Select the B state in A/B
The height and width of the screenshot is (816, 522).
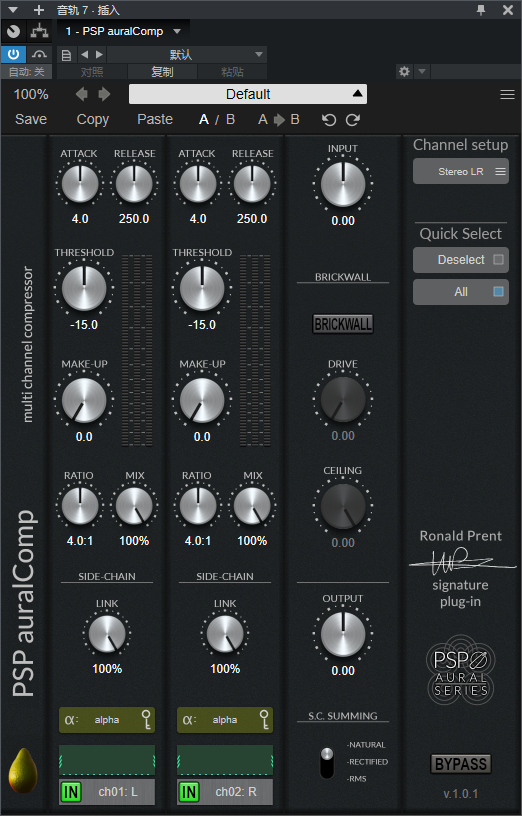click(231, 120)
